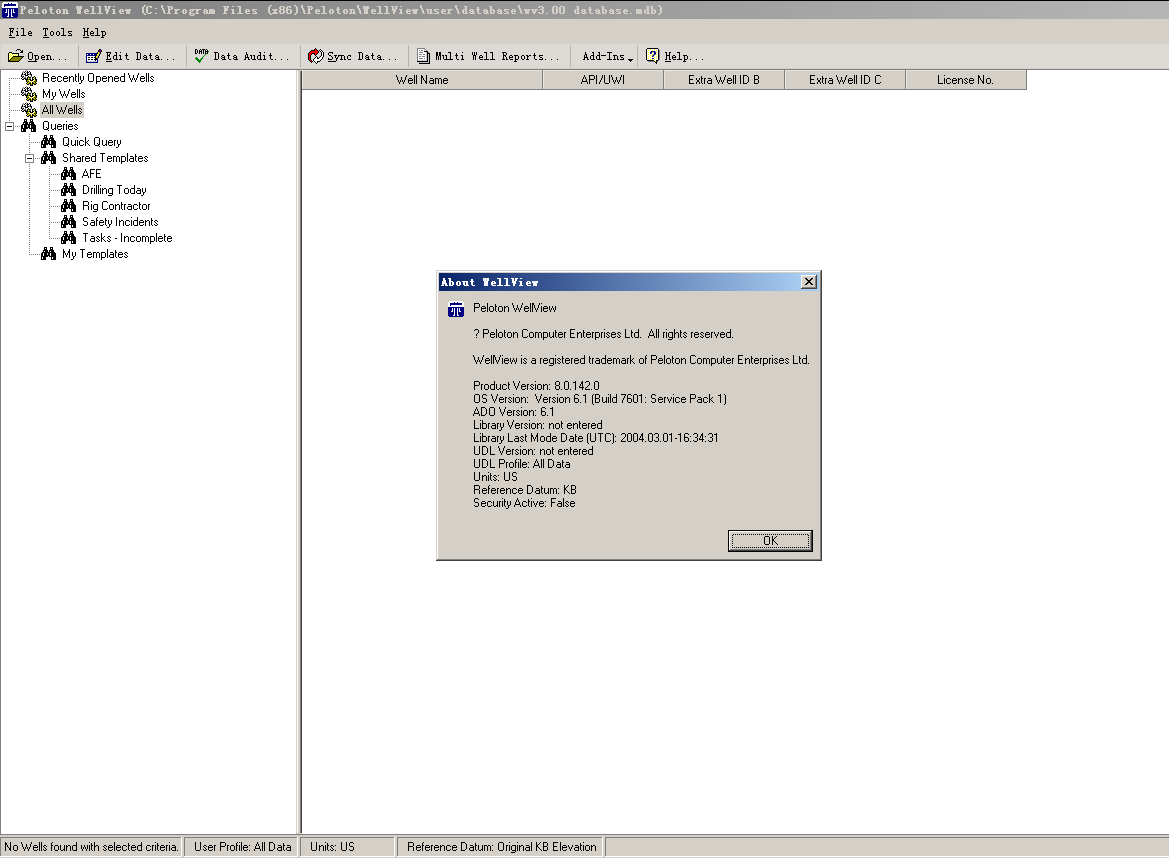Click the Drilling Today binoculars icon
Screen dimensions: 1169x859
tap(69, 190)
